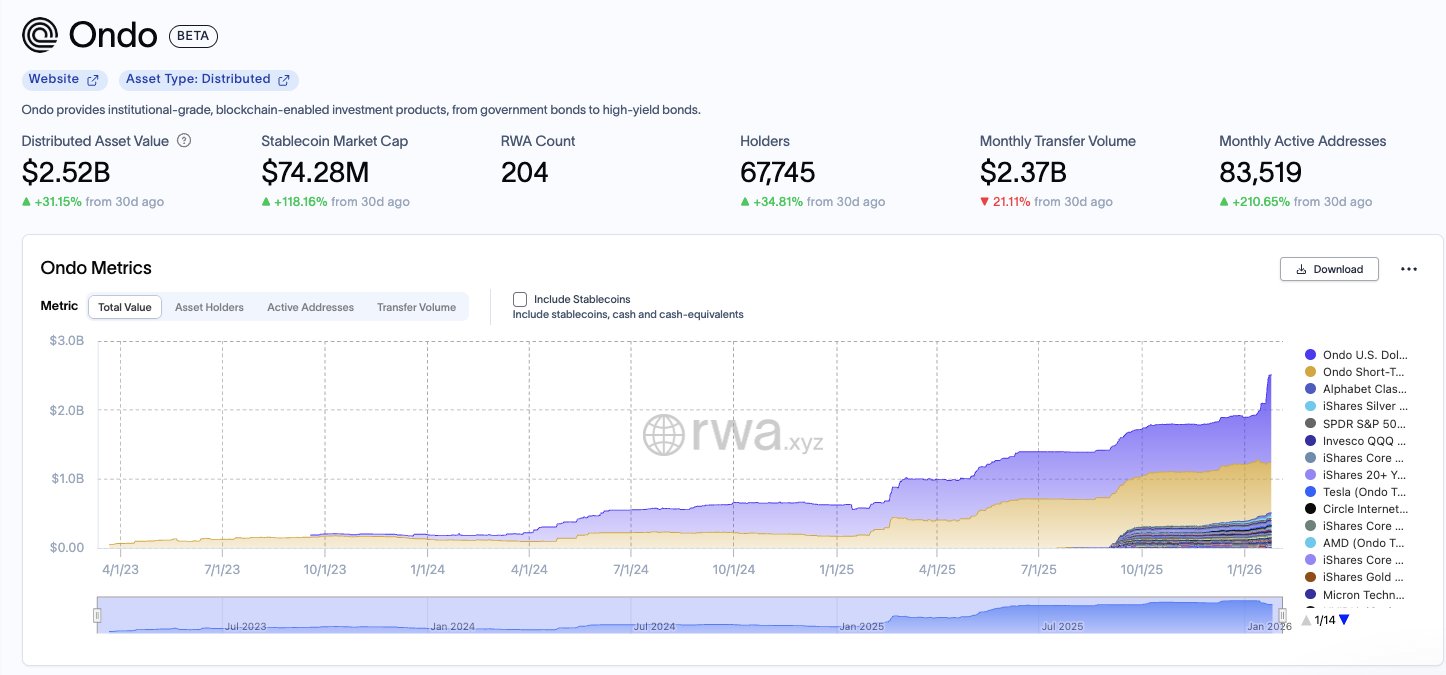Download the Ondo Metrics chart data
This screenshot has width=1446, height=675.
pyautogui.click(x=1329, y=269)
